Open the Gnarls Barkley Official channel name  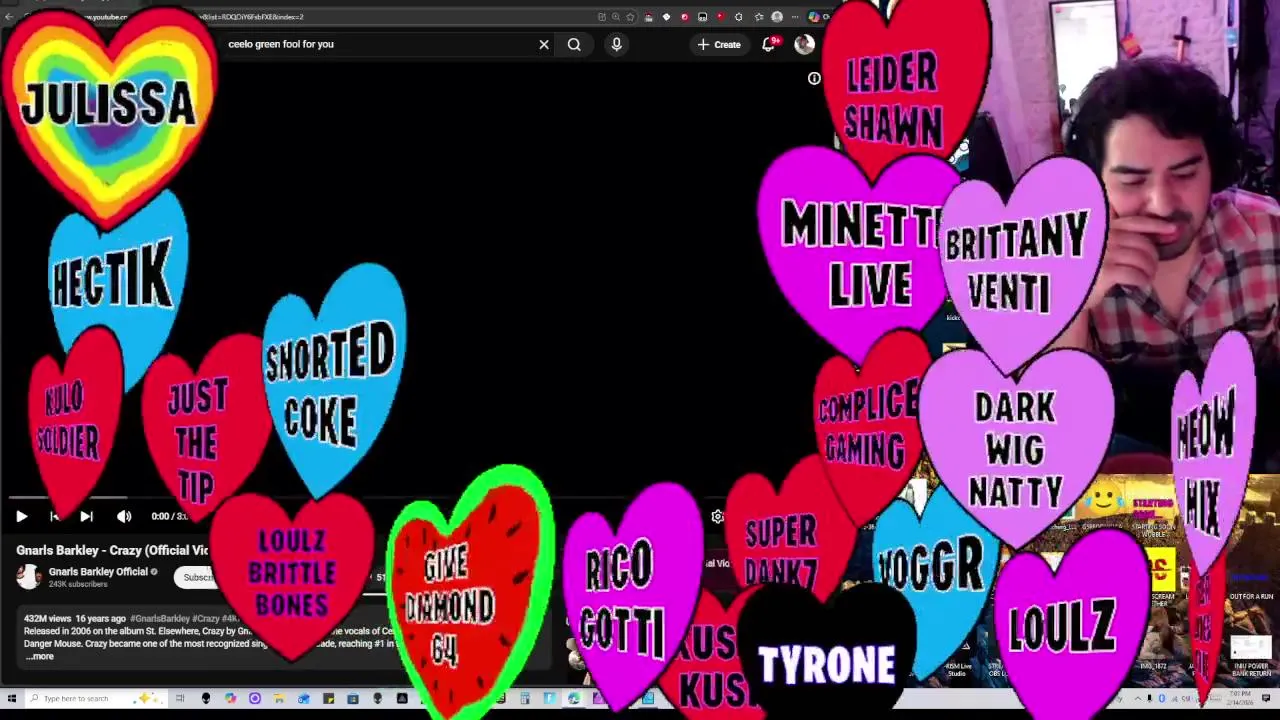click(x=98, y=572)
